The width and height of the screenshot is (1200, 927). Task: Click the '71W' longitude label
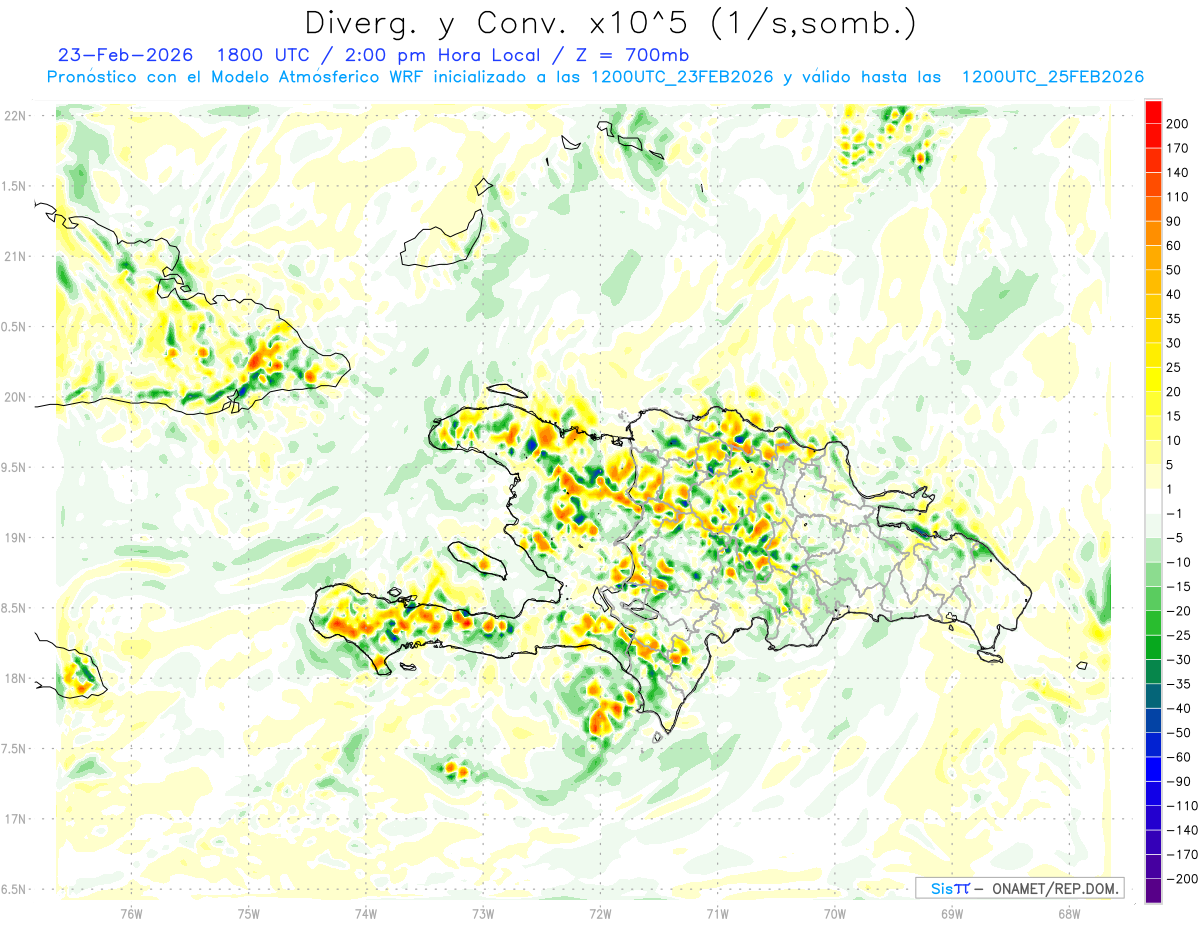pyautogui.click(x=717, y=913)
